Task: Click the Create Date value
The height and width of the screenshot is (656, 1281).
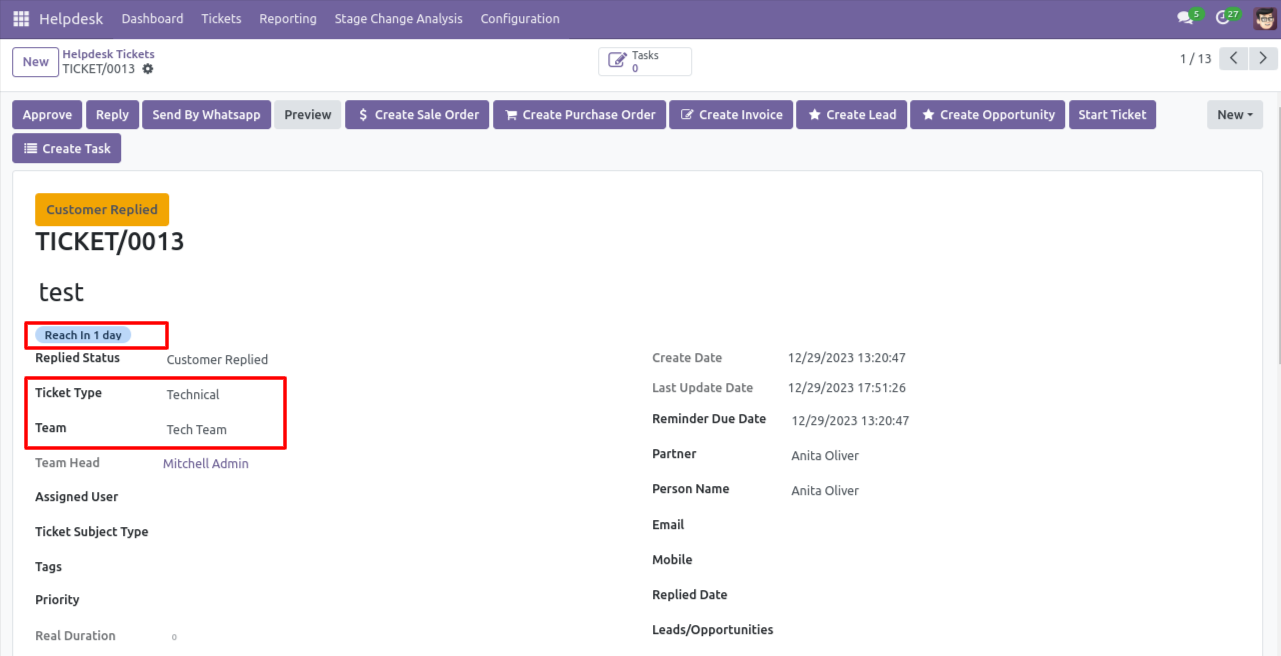Action: click(x=847, y=358)
